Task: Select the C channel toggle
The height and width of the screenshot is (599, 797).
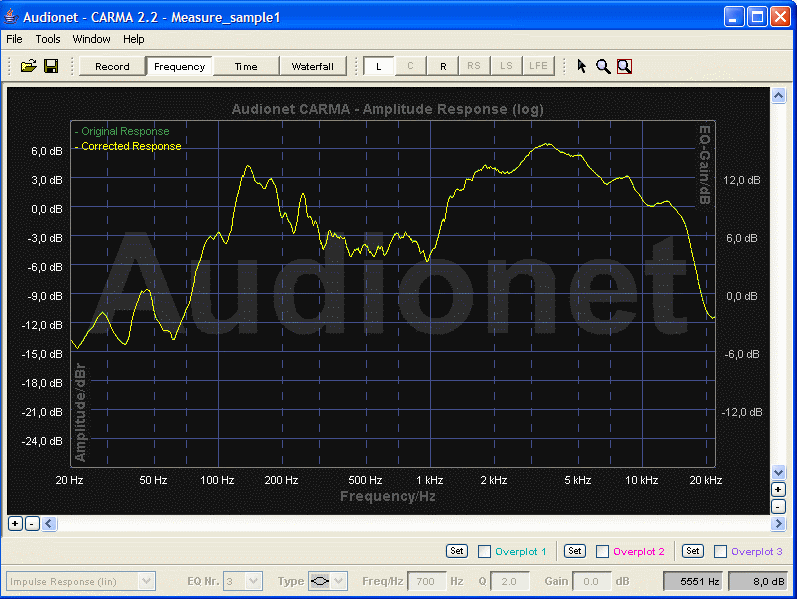Action: coord(410,66)
